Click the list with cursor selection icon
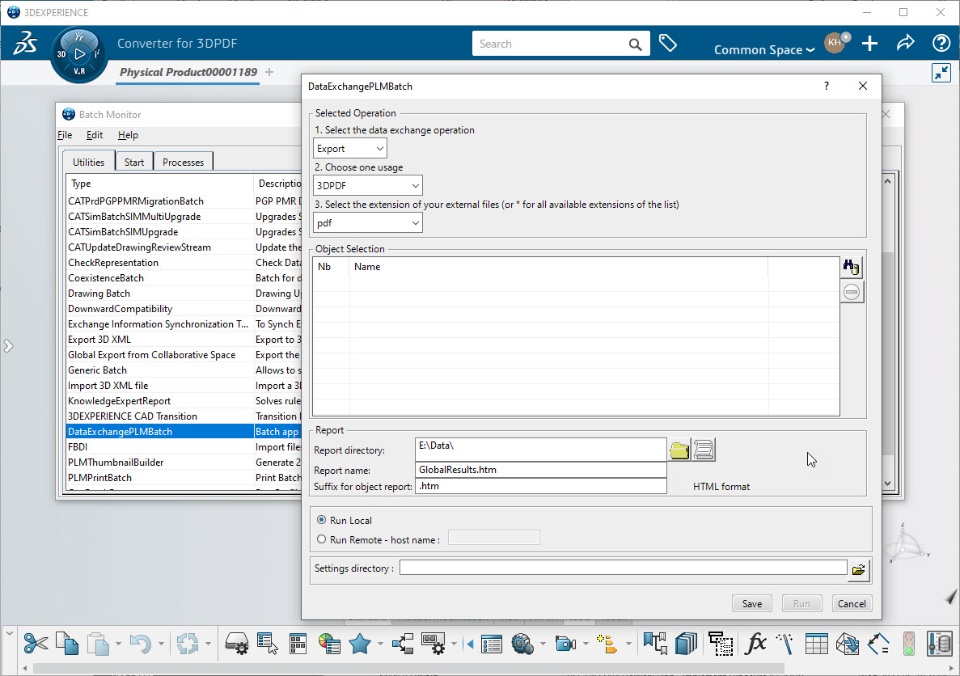This screenshot has width=960, height=676. point(267,644)
